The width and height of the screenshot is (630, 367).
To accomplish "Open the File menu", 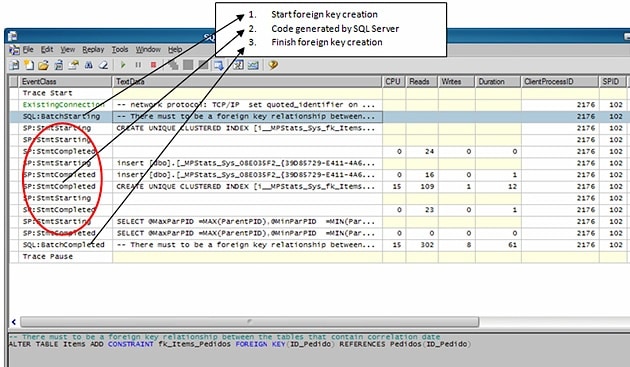I will (x=28, y=50).
